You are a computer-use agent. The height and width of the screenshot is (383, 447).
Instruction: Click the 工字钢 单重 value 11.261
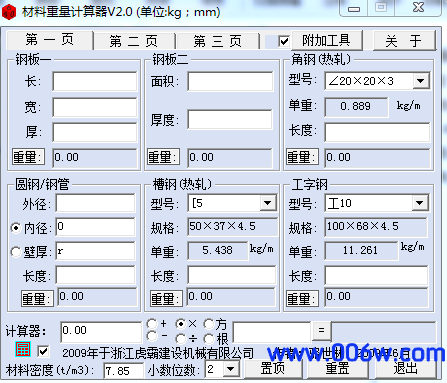[361, 250]
